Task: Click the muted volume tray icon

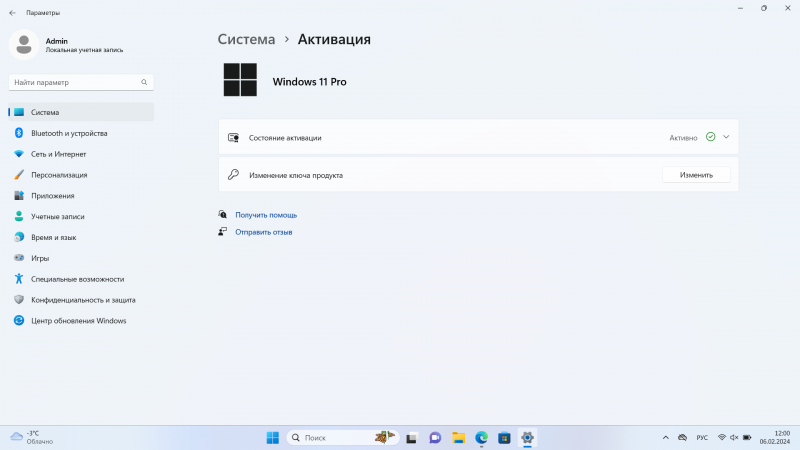Action: pyautogui.click(x=734, y=438)
